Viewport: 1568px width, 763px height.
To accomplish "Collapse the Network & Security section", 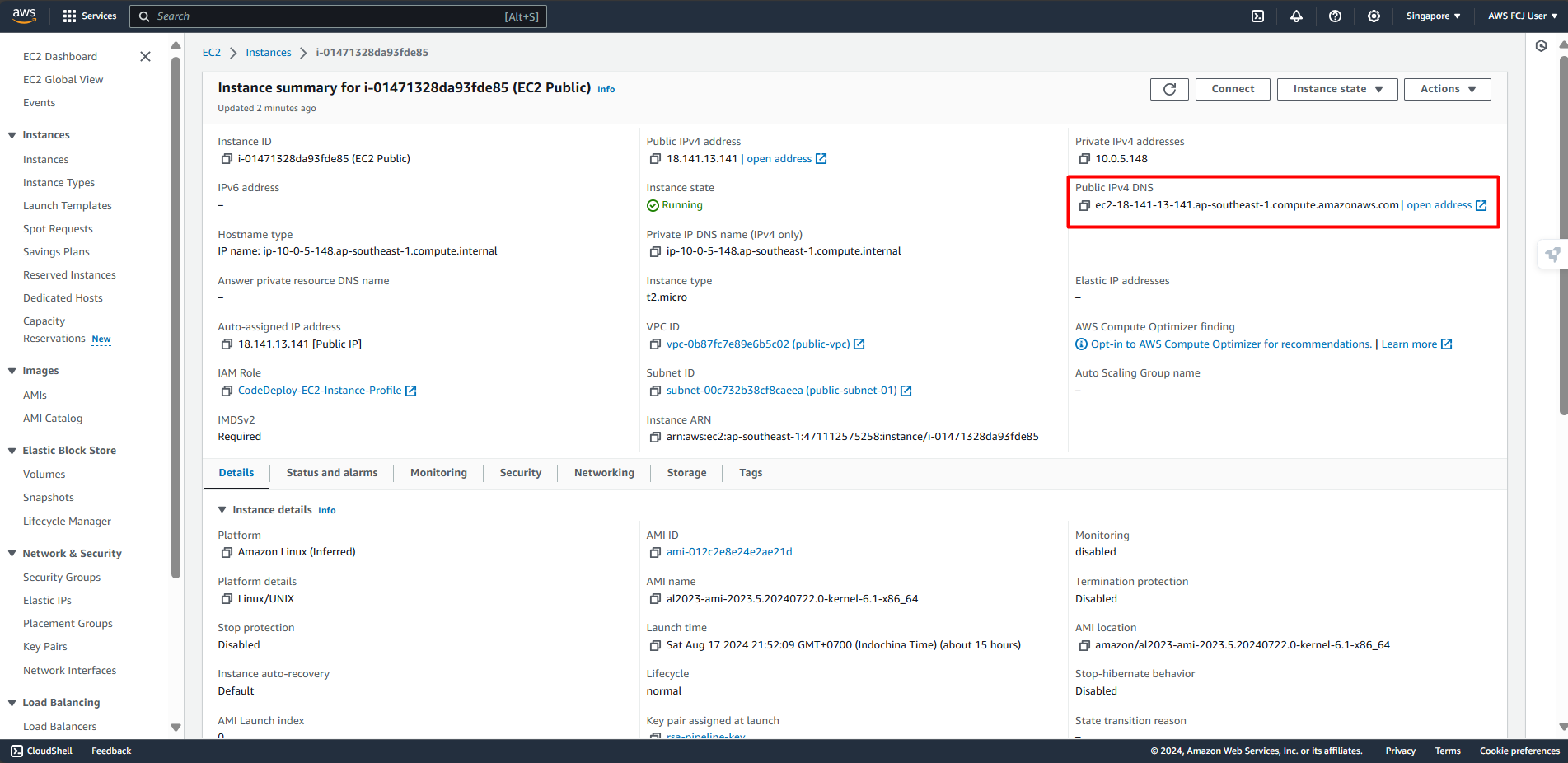I will pos(12,554).
